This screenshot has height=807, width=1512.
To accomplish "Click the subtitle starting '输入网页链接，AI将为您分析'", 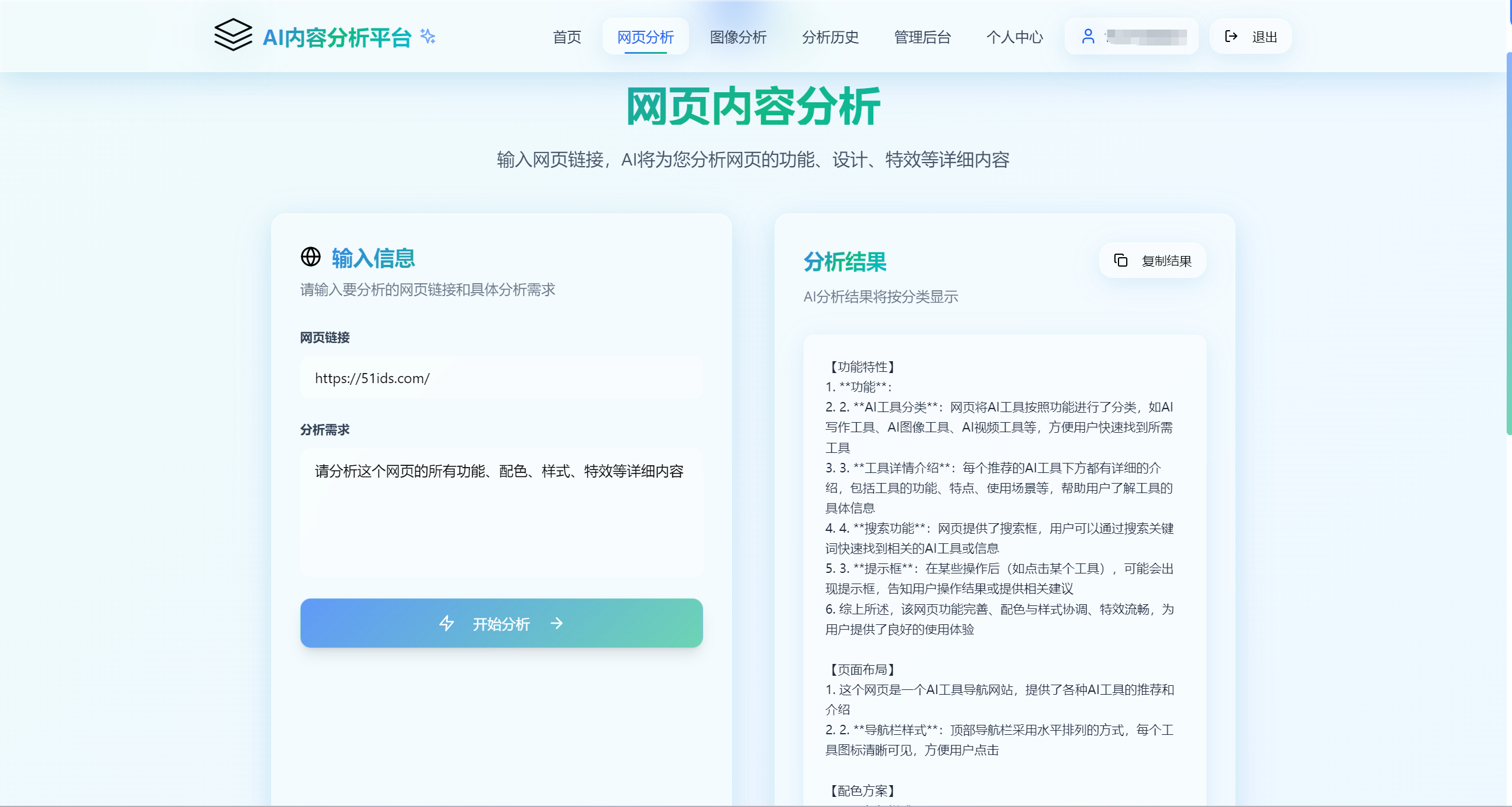I will [x=753, y=160].
